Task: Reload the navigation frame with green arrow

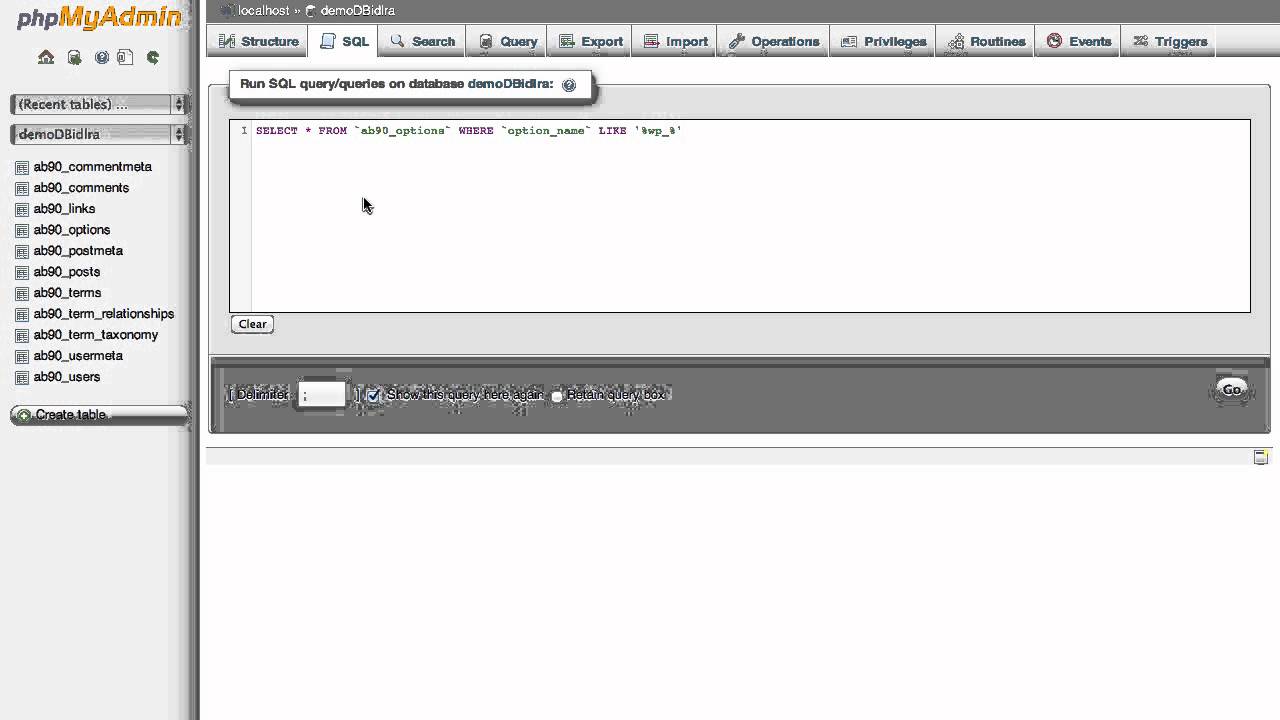Action: tap(153, 57)
